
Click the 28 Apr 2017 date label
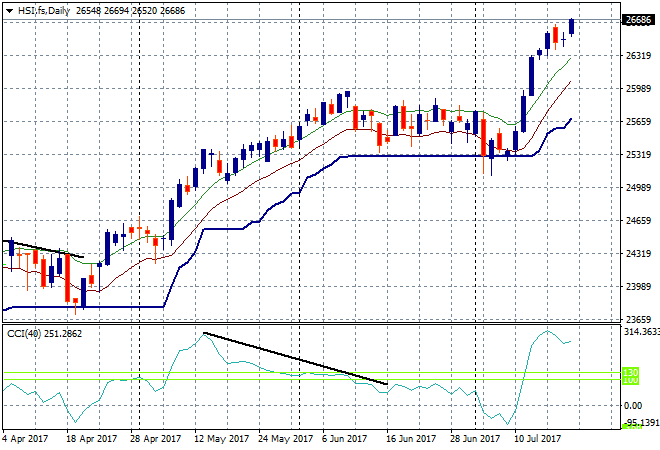155,439
